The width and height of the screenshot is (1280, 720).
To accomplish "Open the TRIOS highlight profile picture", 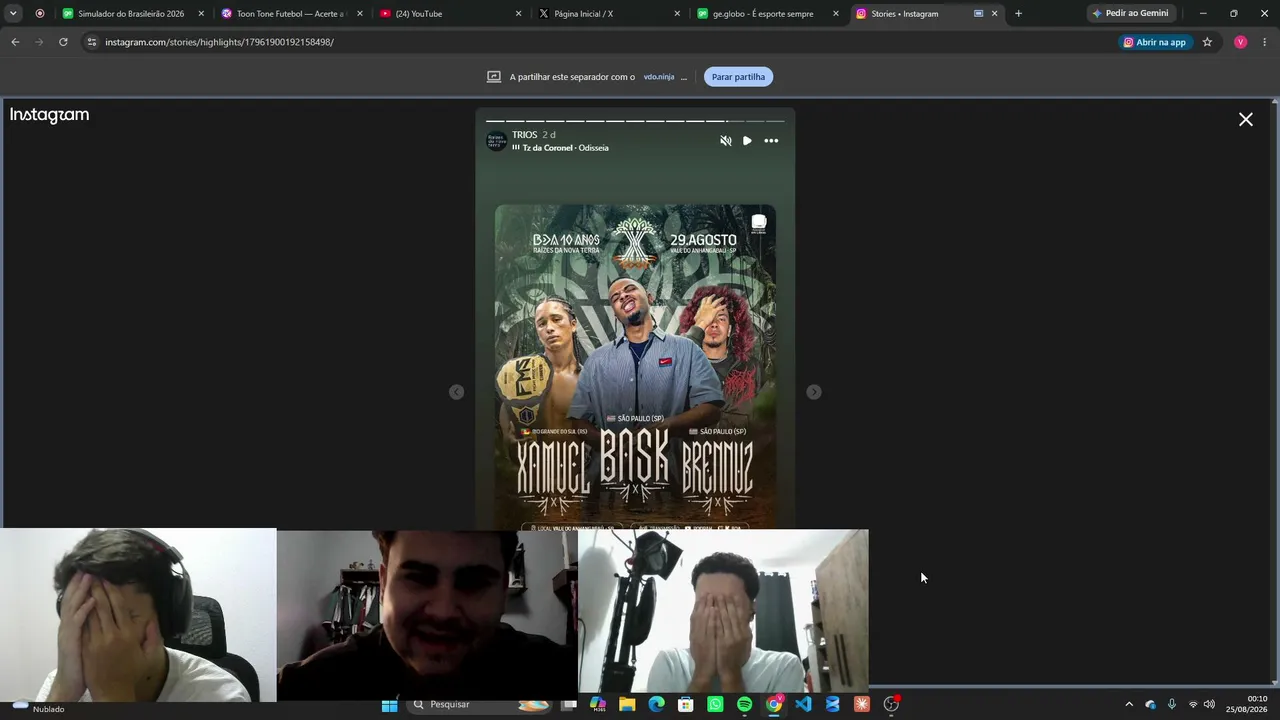I will click(496, 141).
